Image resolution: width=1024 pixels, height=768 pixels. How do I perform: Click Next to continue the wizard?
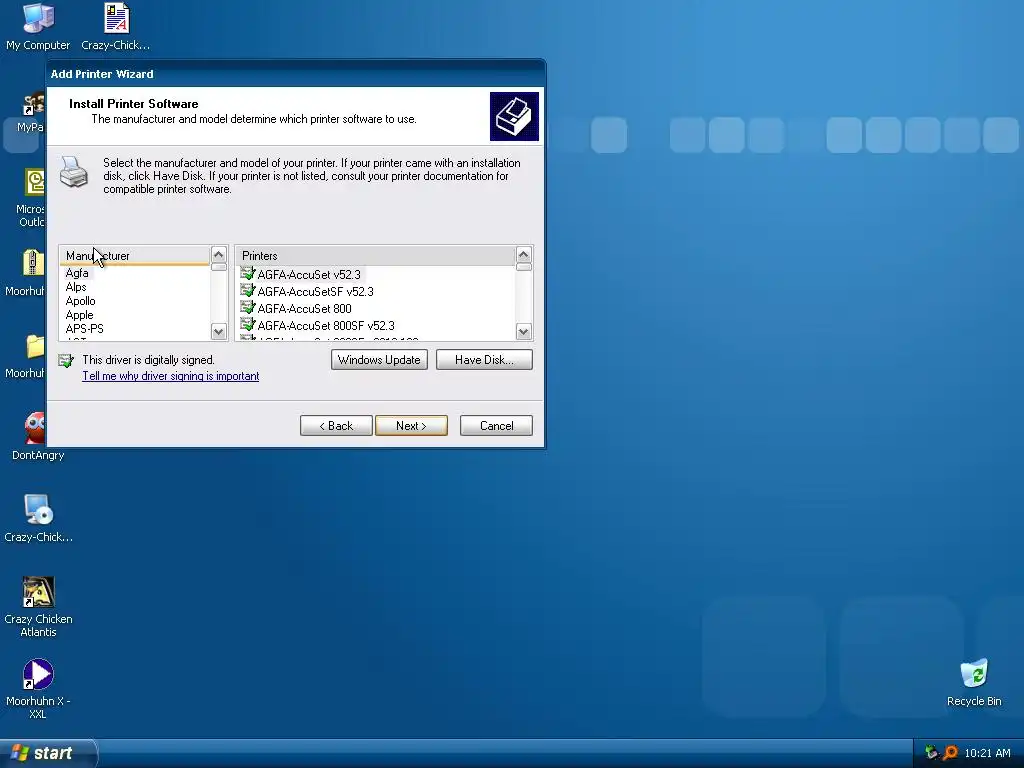411,426
